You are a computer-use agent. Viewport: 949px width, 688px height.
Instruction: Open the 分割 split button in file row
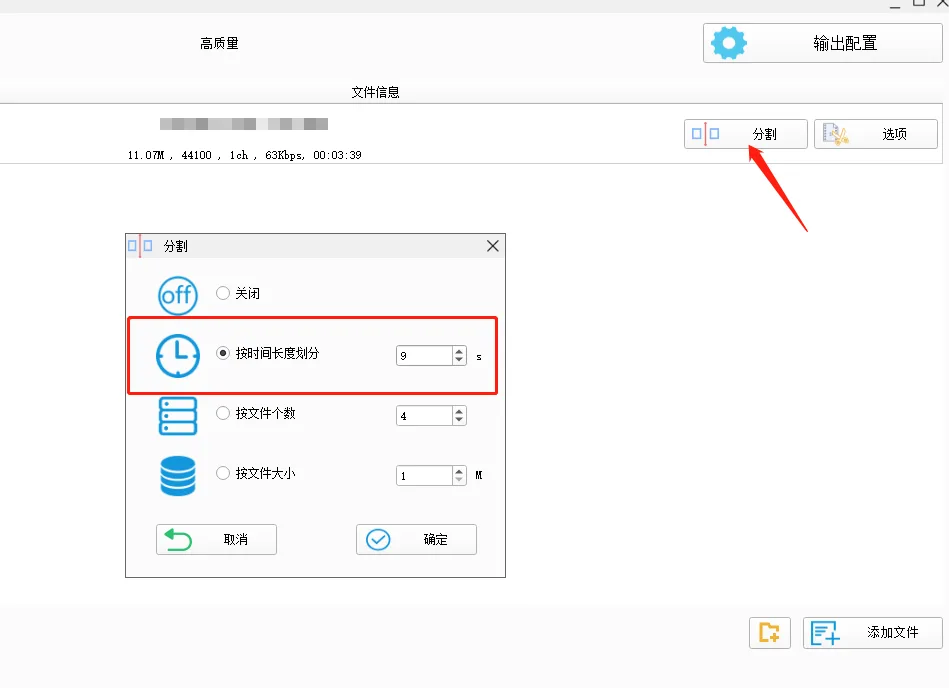746,134
